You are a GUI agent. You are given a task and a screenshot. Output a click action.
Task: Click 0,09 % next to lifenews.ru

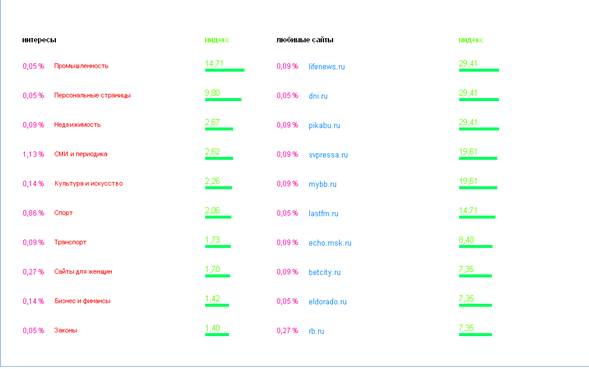tap(287, 66)
